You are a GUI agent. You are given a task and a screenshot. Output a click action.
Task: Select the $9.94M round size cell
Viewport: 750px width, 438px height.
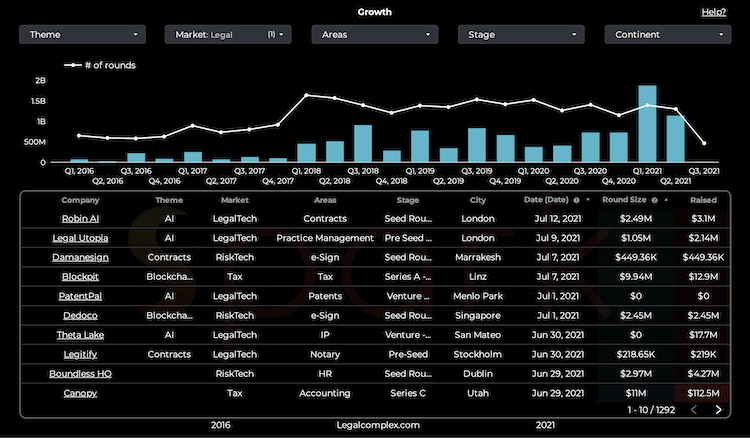[x=636, y=277]
